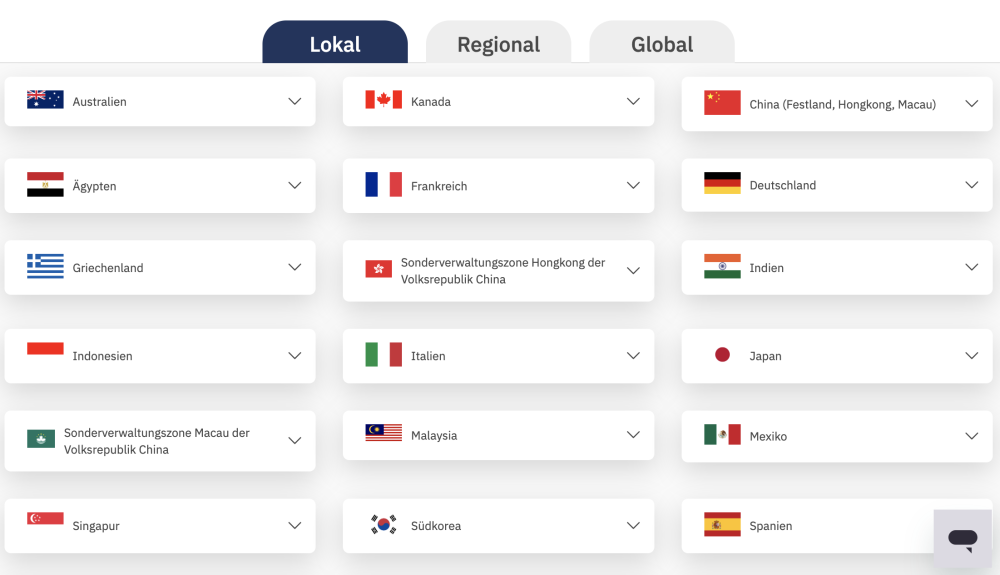Expand the Indonesien chevron

pyautogui.click(x=294, y=356)
